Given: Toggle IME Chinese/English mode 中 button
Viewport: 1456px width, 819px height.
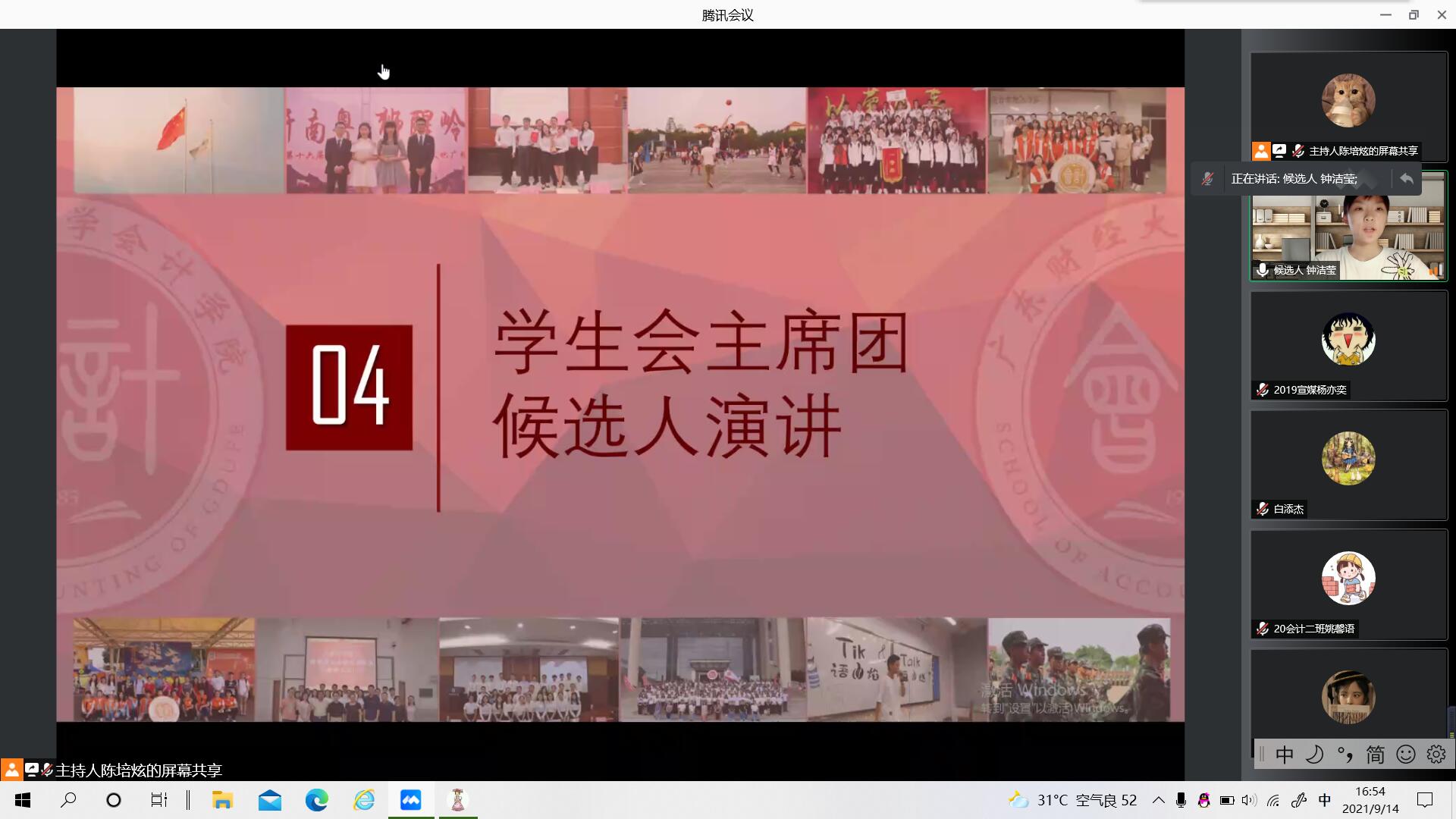Looking at the screenshot, I should pos(1285,754).
